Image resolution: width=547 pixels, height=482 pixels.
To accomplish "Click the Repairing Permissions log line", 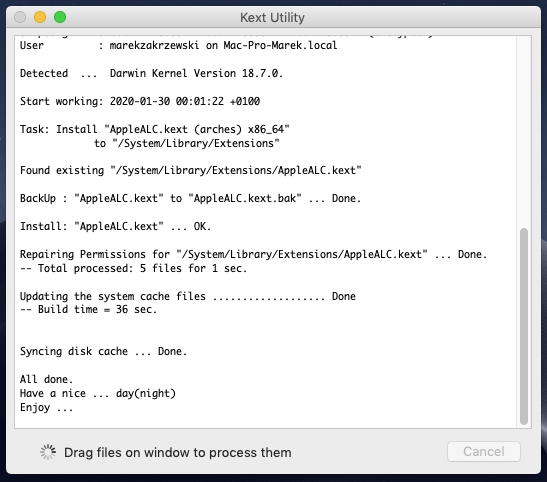I will [x=253, y=254].
